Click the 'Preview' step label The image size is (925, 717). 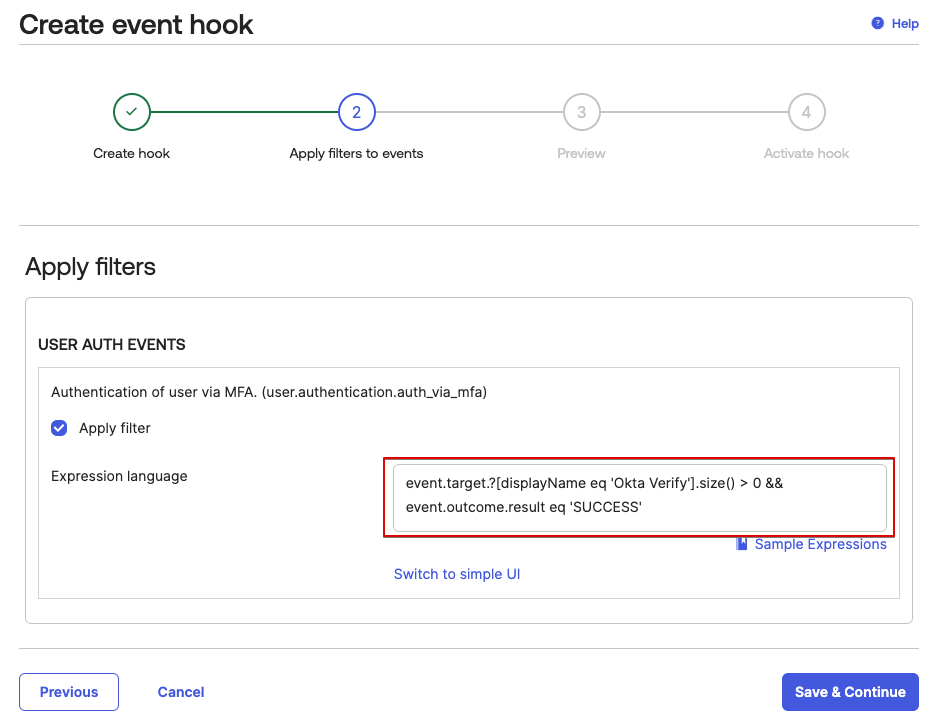pyautogui.click(x=581, y=153)
